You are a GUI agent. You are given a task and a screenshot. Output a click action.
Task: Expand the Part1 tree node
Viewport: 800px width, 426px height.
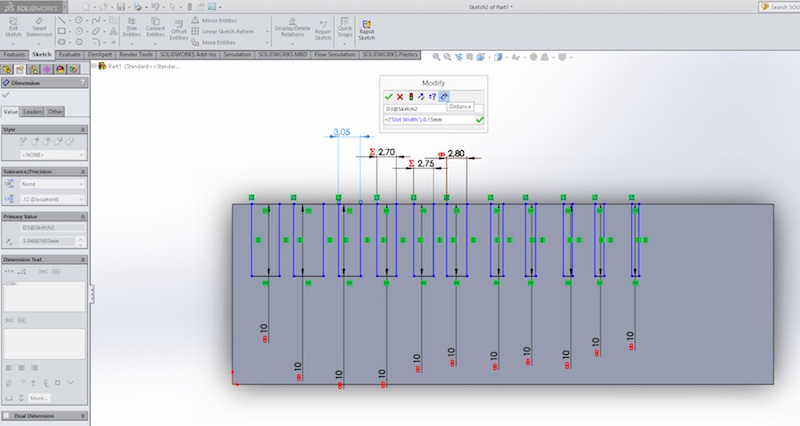coord(94,66)
